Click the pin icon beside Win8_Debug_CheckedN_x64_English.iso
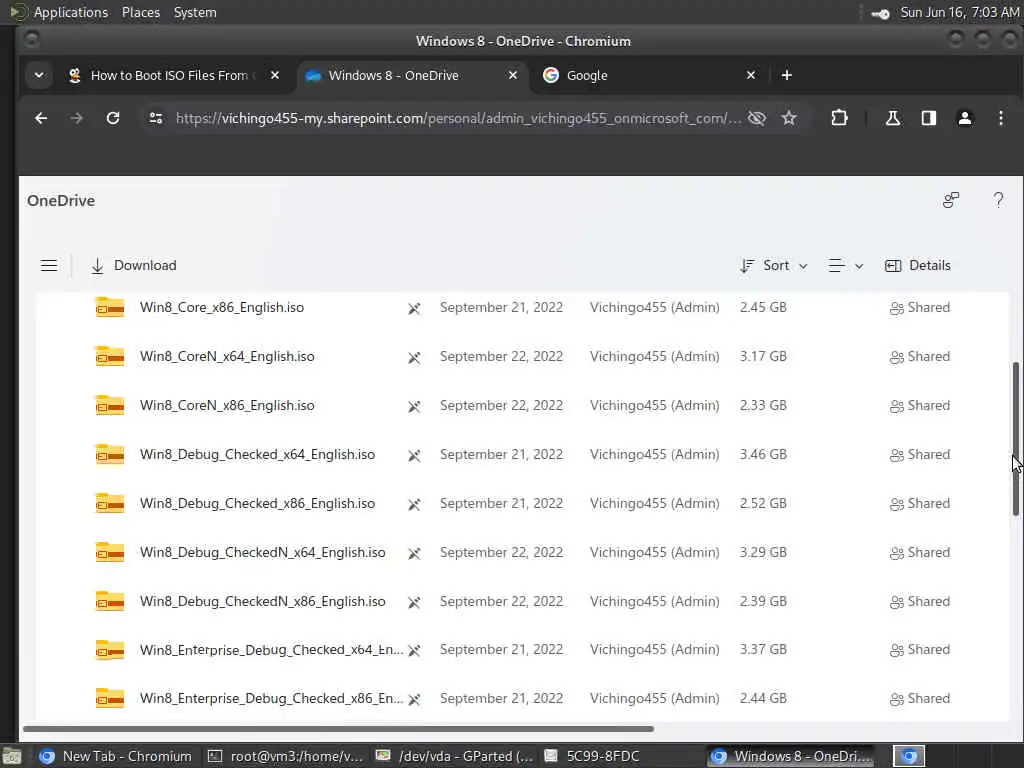The height and width of the screenshot is (768, 1024). pyautogui.click(x=414, y=553)
